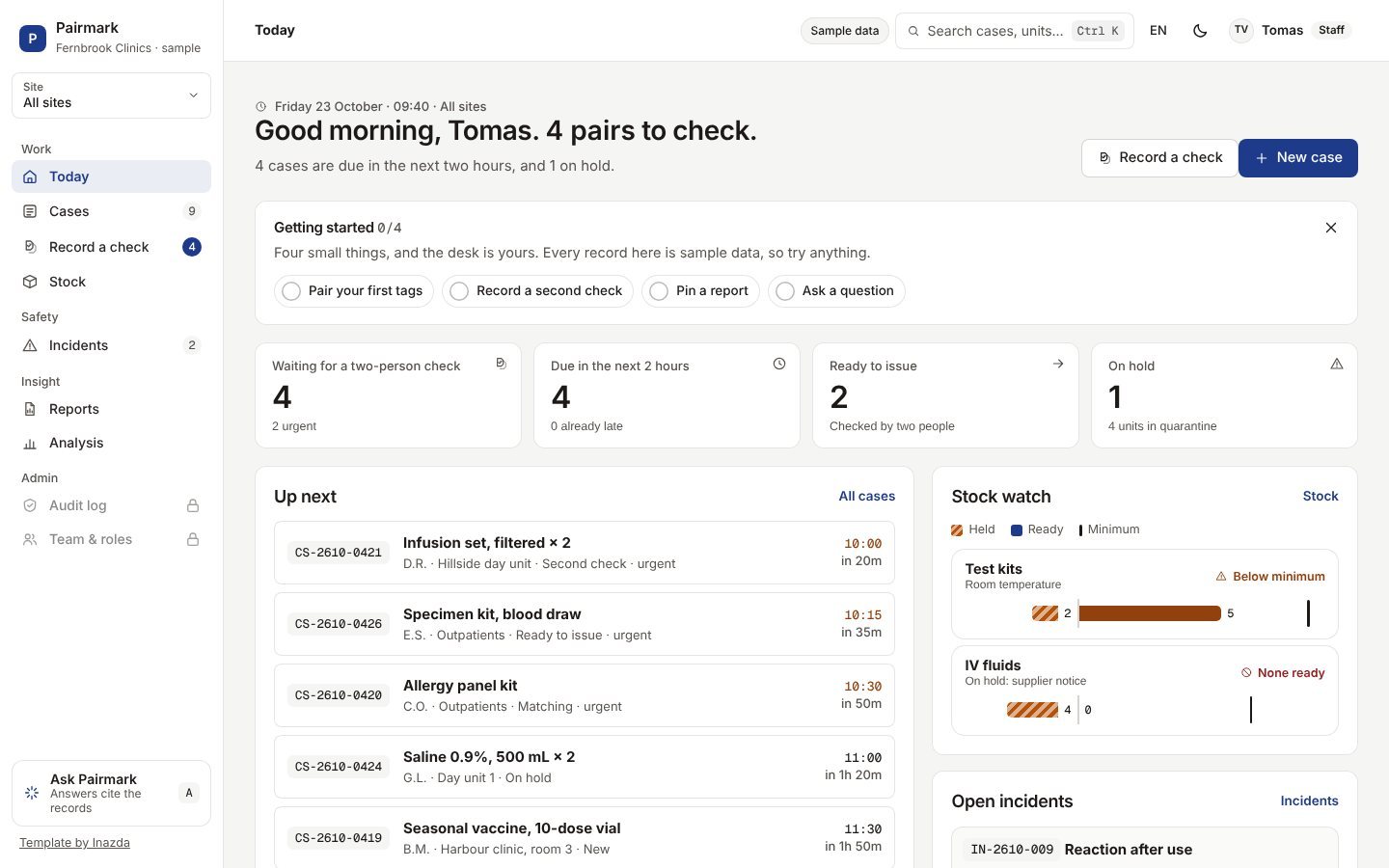Click the clock icon next to the date
This screenshot has width=1389, height=868.
click(x=260, y=107)
